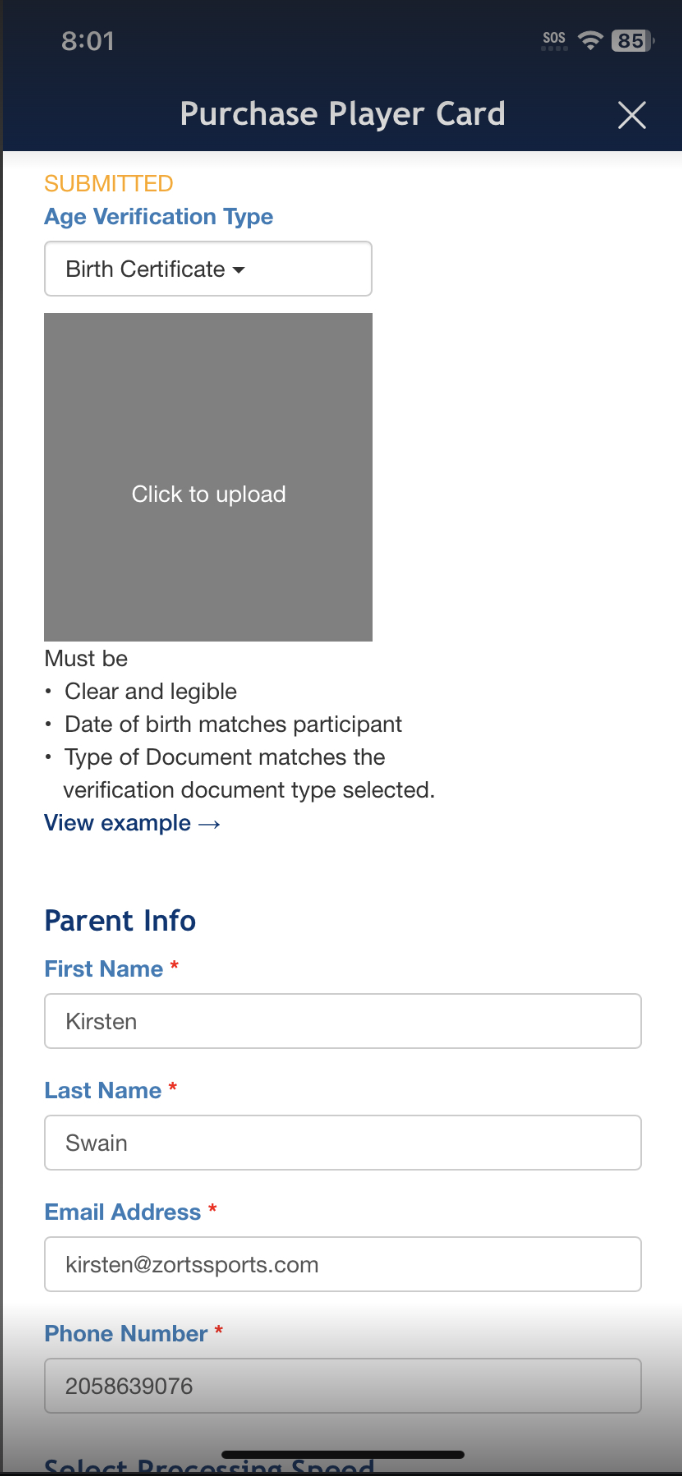Viewport: 682px width, 1476px height.
Task: Focus the First Name field containing Kirsten
Action: click(x=342, y=1021)
